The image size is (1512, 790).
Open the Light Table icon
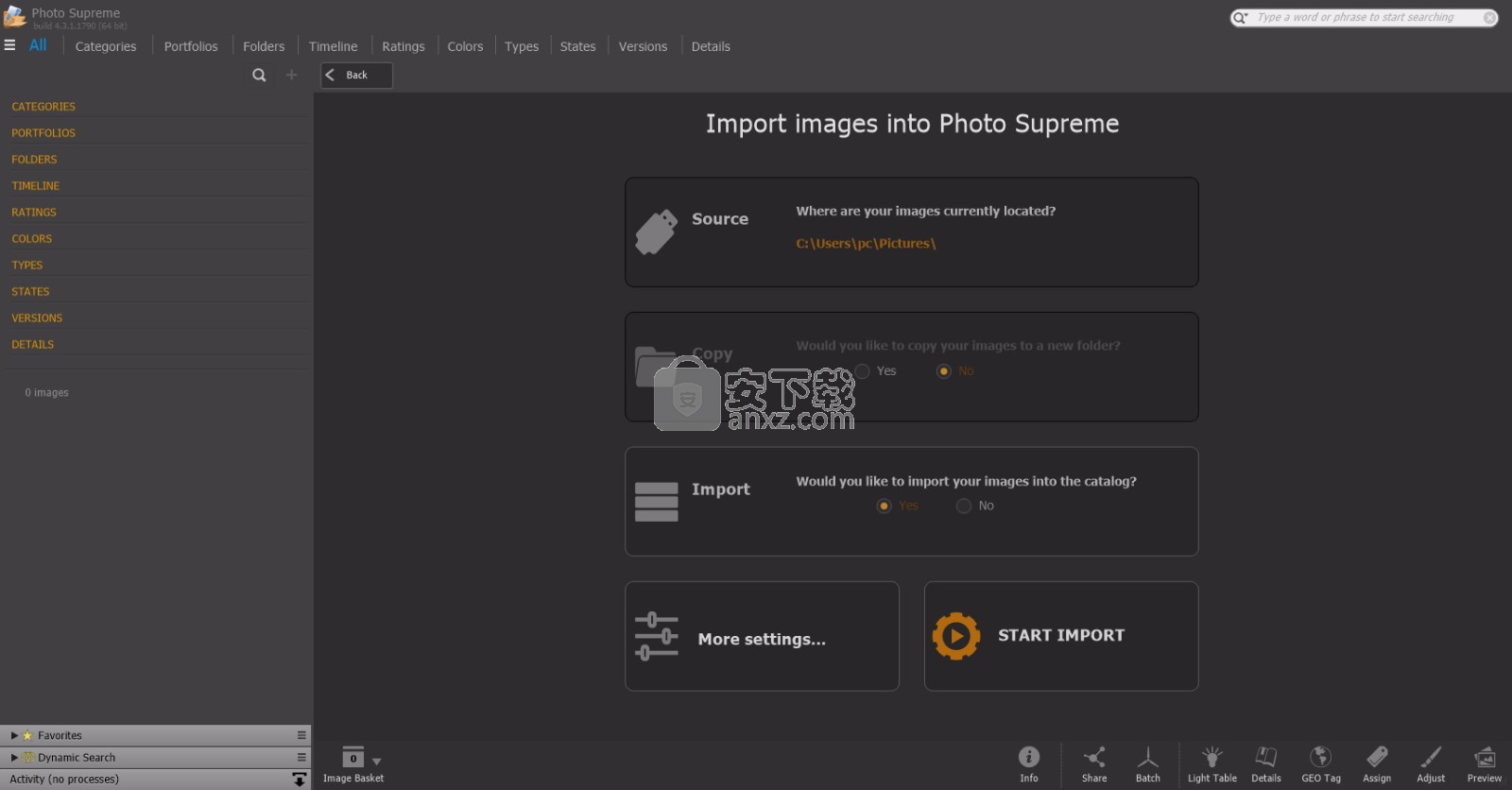[1211, 757]
